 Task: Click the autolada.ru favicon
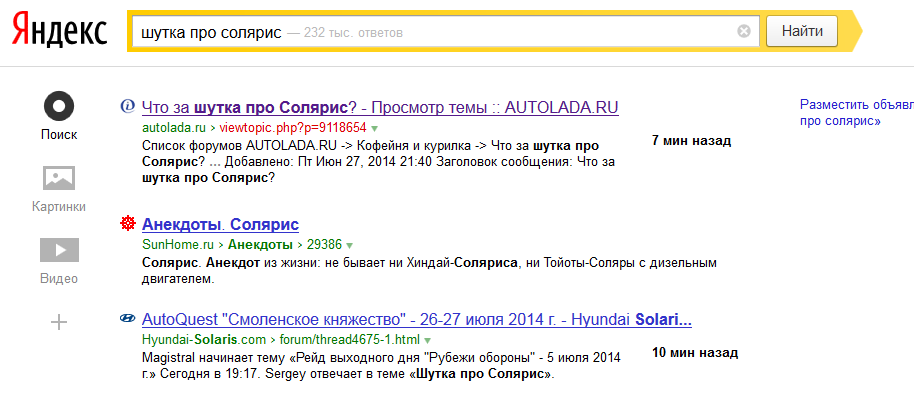coord(127,106)
